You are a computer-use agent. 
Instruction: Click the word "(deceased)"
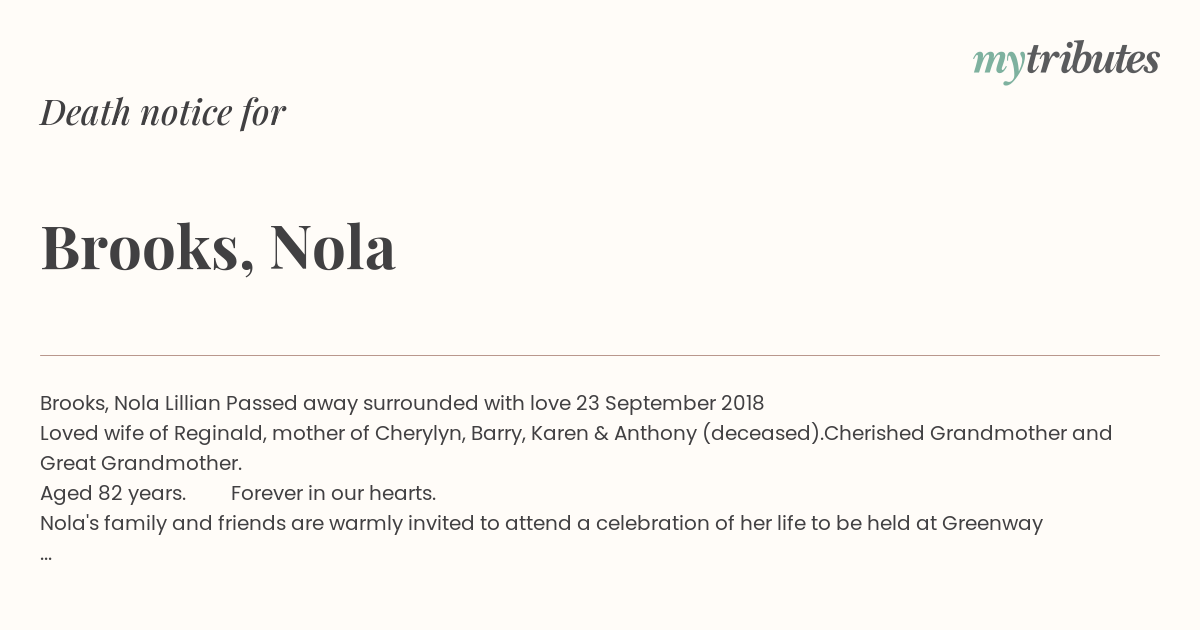click(763, 433)
